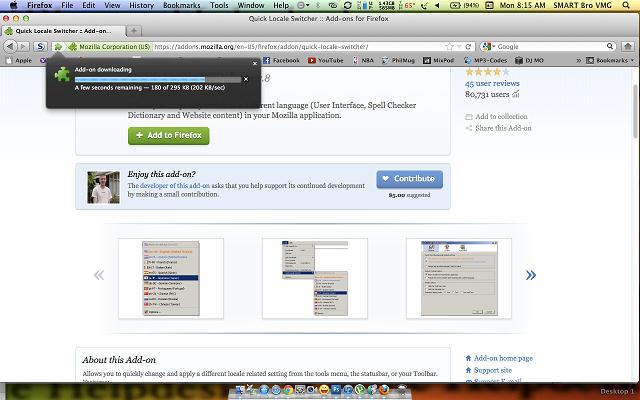Open the MP3-Codes bookmark

485,60
